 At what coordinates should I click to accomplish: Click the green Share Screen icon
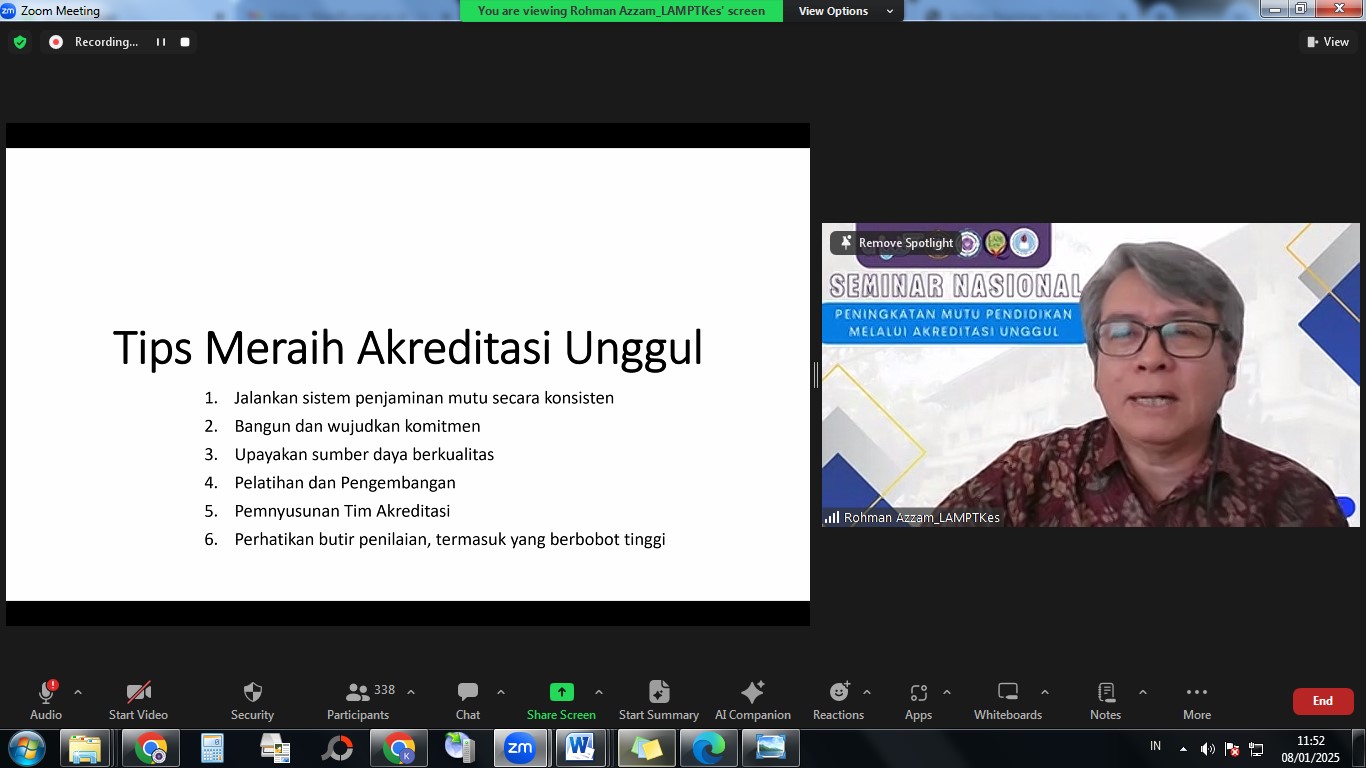click(x=561, y=693)
